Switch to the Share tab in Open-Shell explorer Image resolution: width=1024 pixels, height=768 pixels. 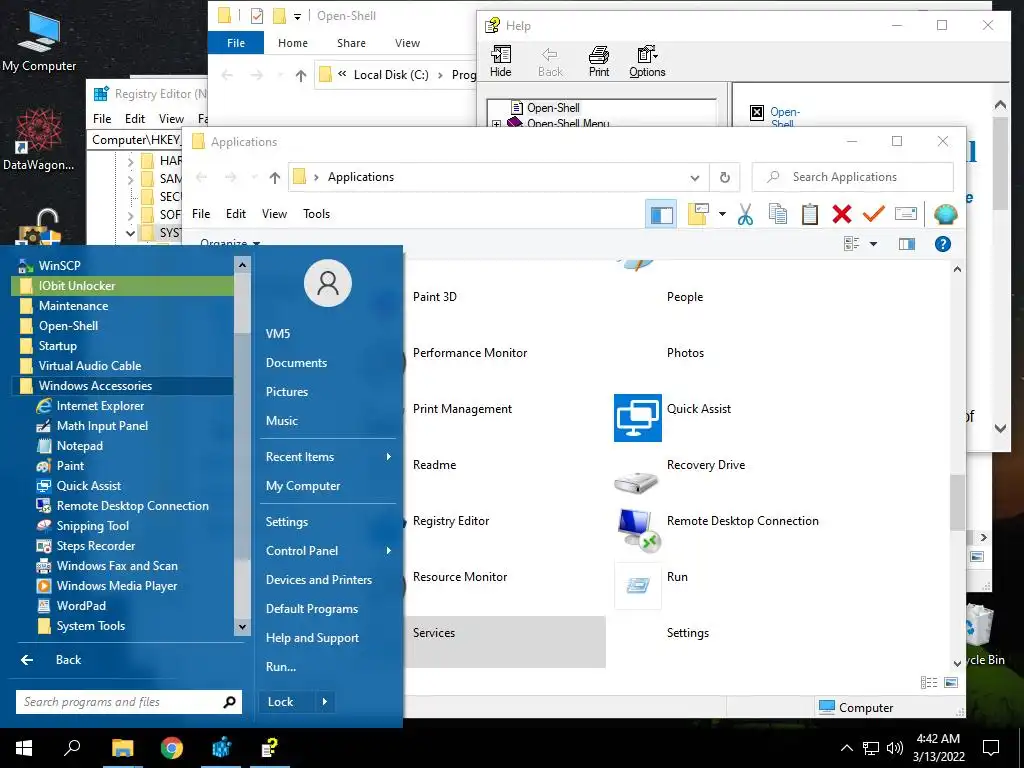(351, 43)
